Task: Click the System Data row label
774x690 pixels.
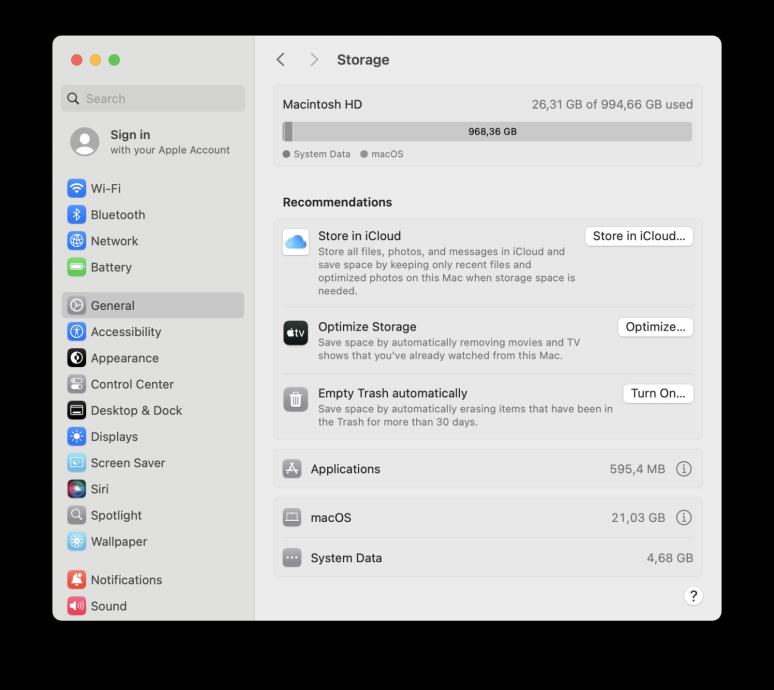Action: coord(346,558)
